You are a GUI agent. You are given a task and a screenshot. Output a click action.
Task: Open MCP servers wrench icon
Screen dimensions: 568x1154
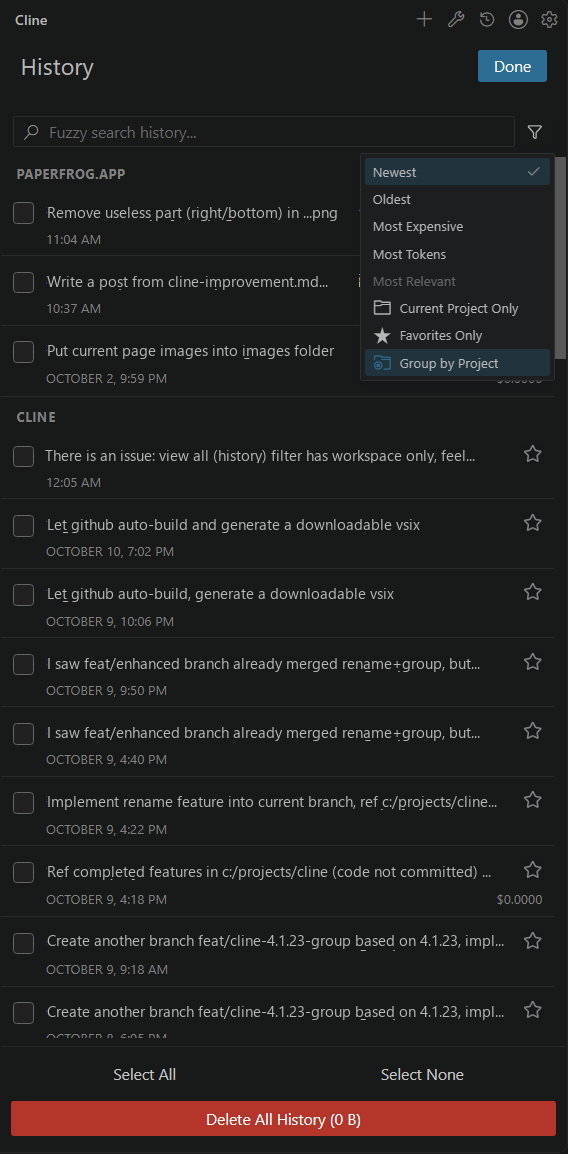point(455,20)
